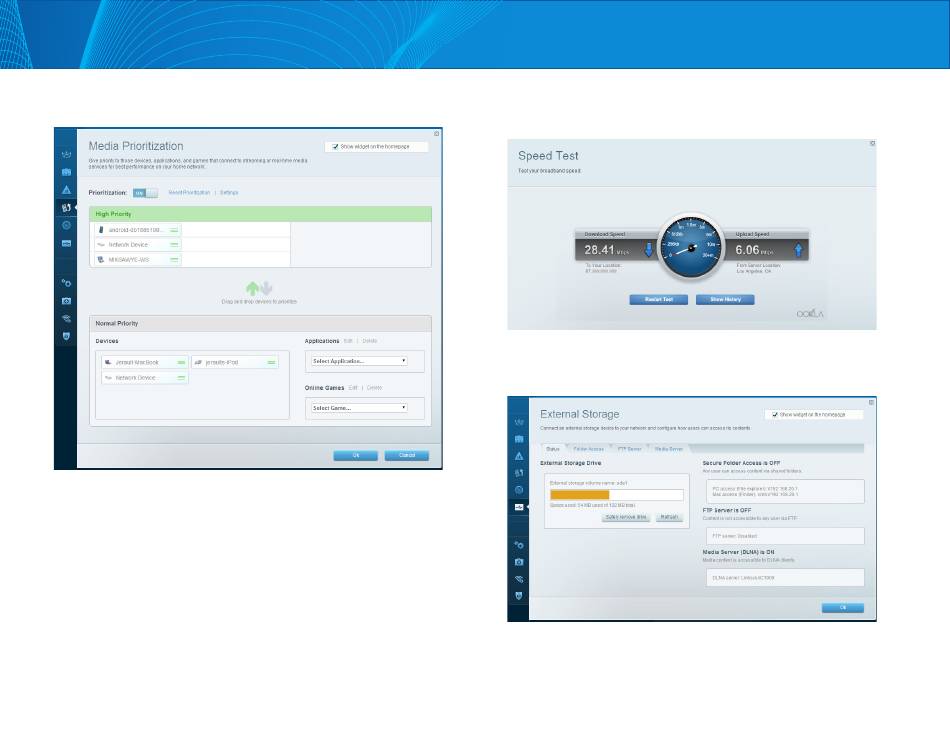This screenshot has height=734, width=950.
Task: Open Parental Controls warning-triangle icon in Media Prioritization sidebar
Action: [x=67, y=189]
